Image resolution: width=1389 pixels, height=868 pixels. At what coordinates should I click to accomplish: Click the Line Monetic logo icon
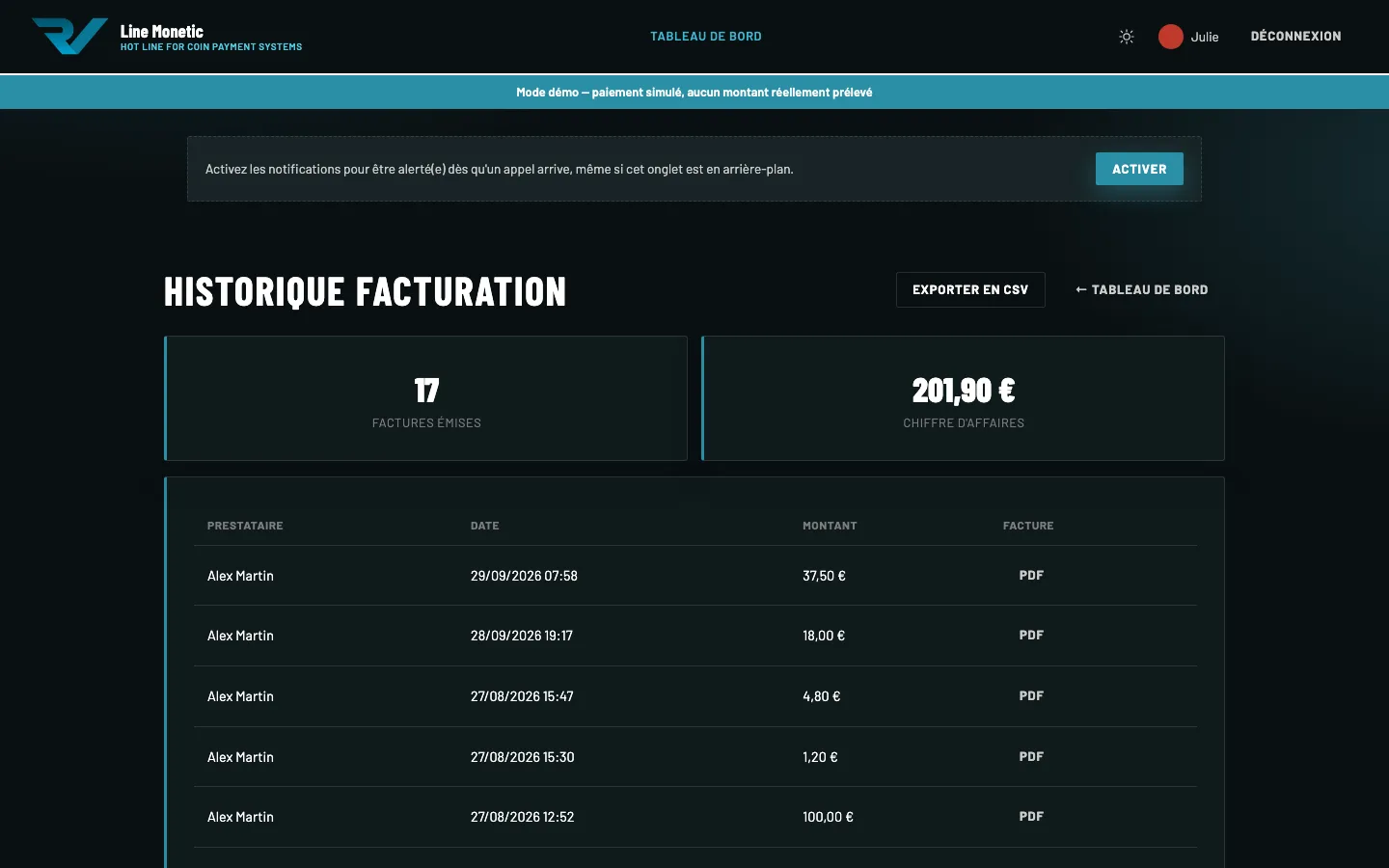pyautogui.click(x=69, y=37)
